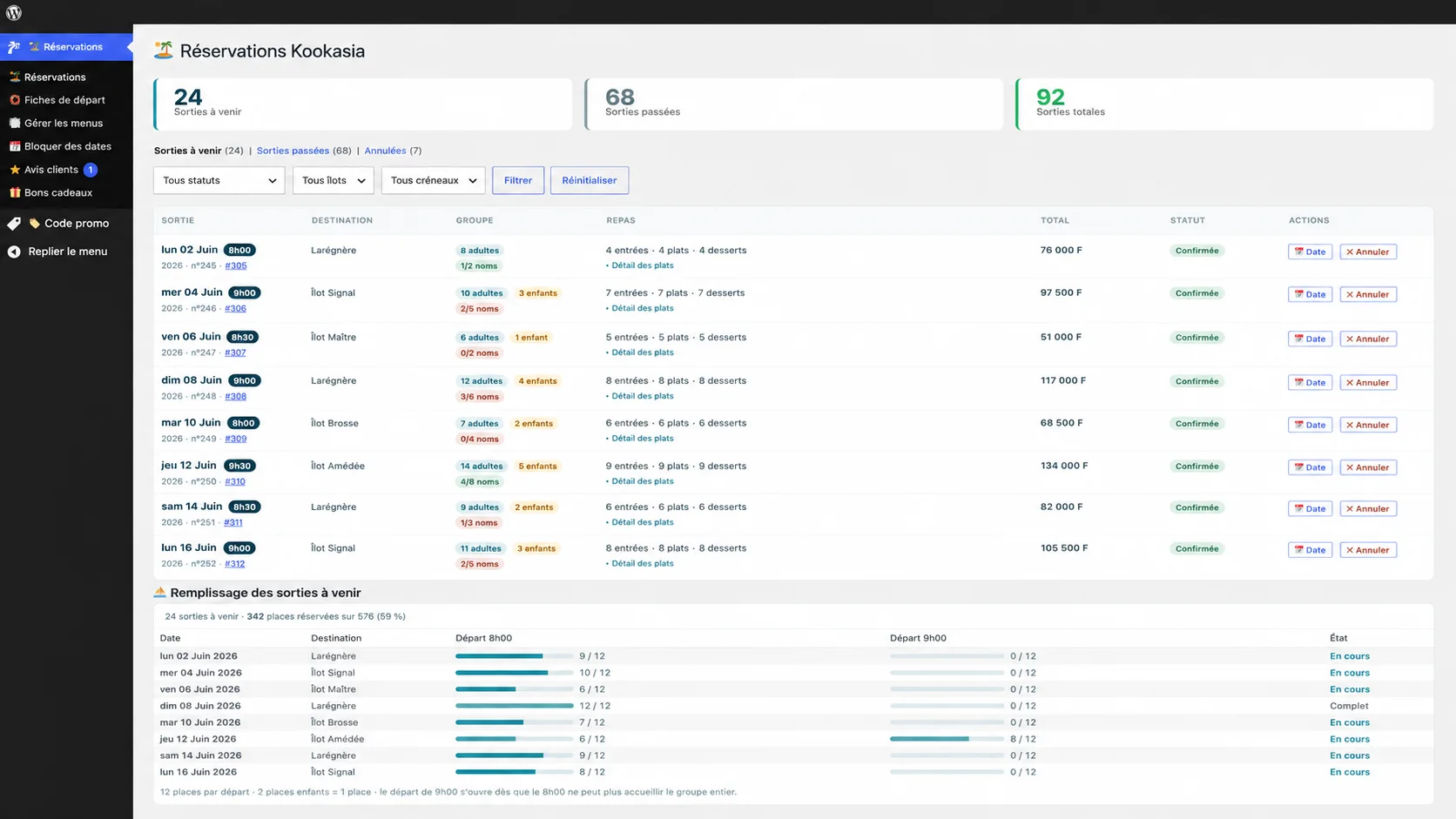Click the 14 adultes group badge
Image resolution: width=1456 pixels, height=819 pixels.
tap(482, 467)
